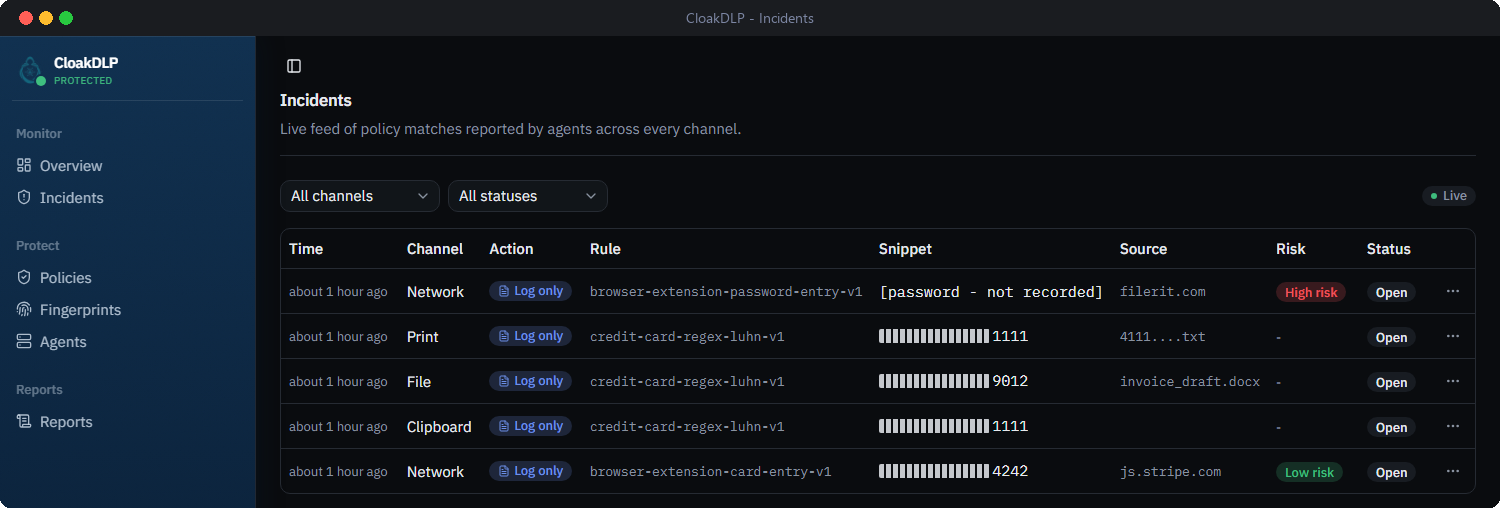Open actions menu for Clipboard row

tap(1453, 426)
